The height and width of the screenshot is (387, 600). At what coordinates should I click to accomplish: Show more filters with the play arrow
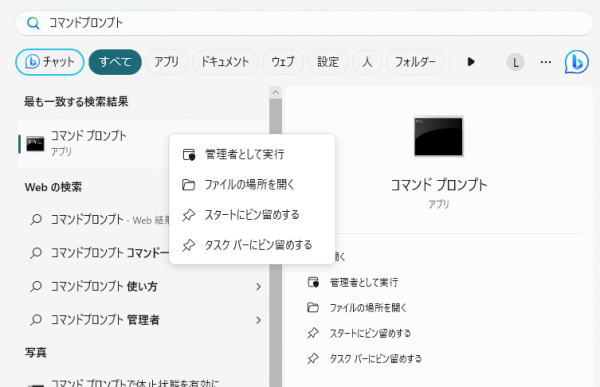pyautogui.click(x=471, y=62)
